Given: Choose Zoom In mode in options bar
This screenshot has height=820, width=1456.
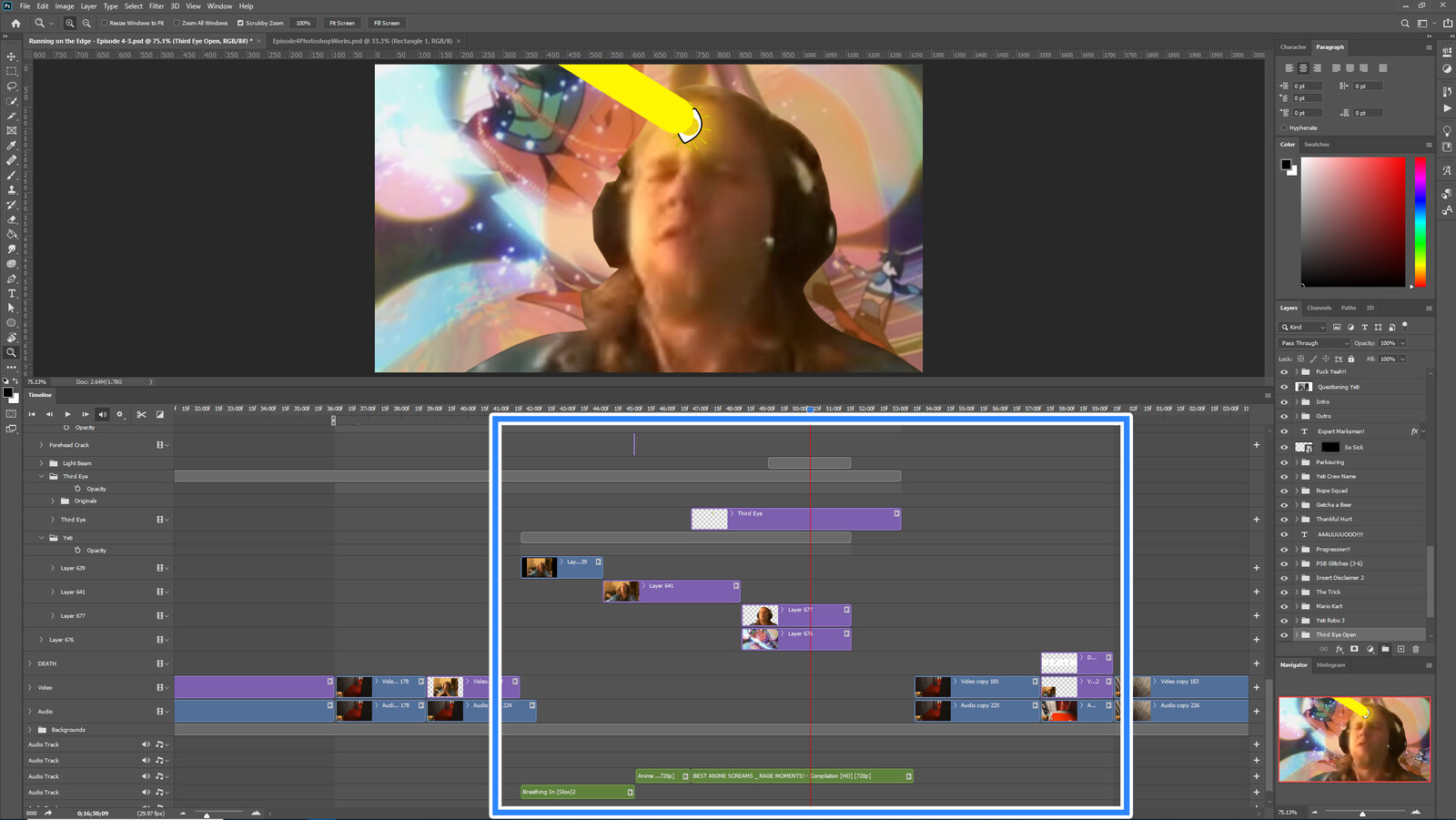Looking at the screenshot, I should coord(70,23).
